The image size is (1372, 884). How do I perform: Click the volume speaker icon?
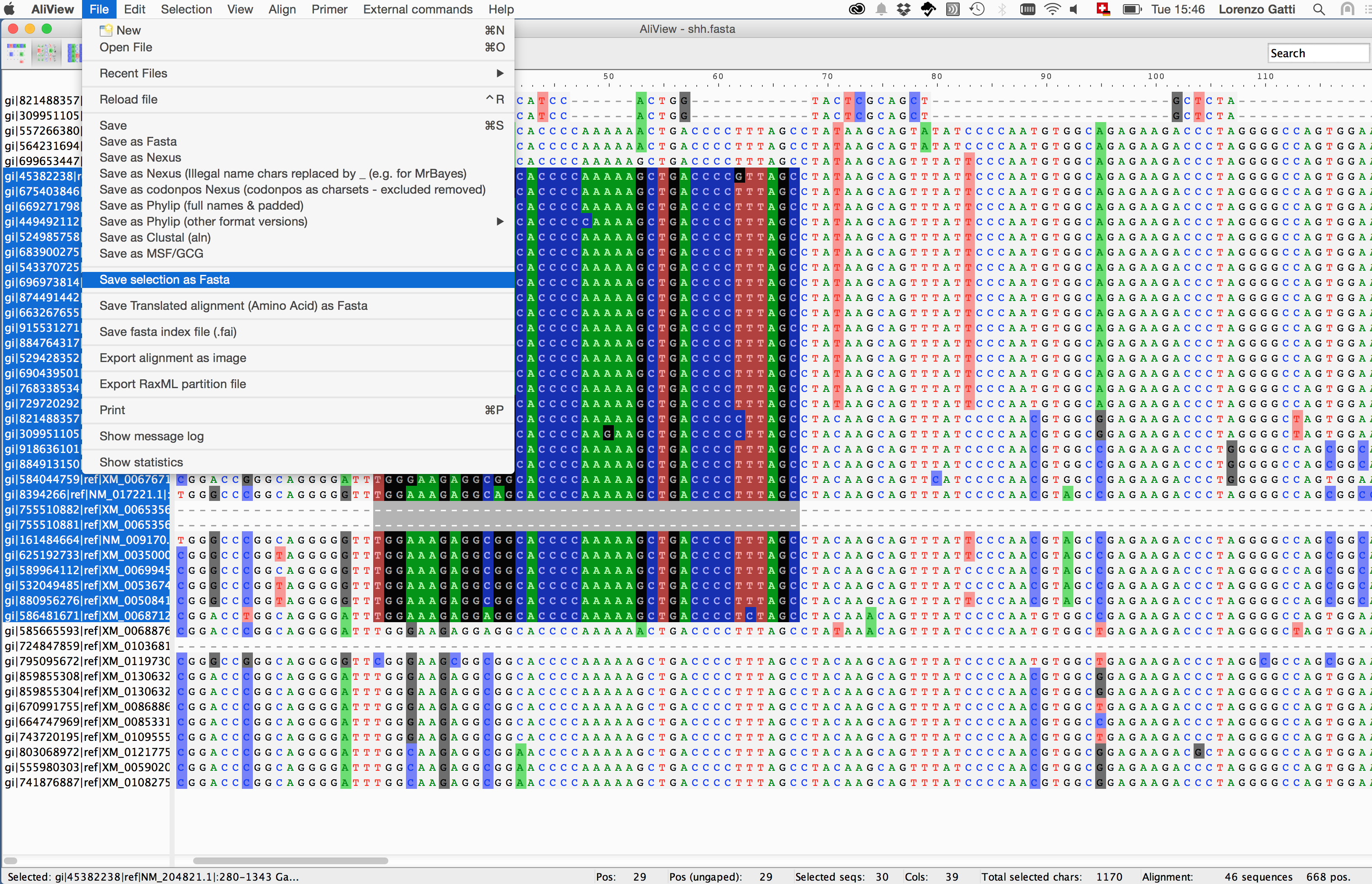pos(1074,9)
